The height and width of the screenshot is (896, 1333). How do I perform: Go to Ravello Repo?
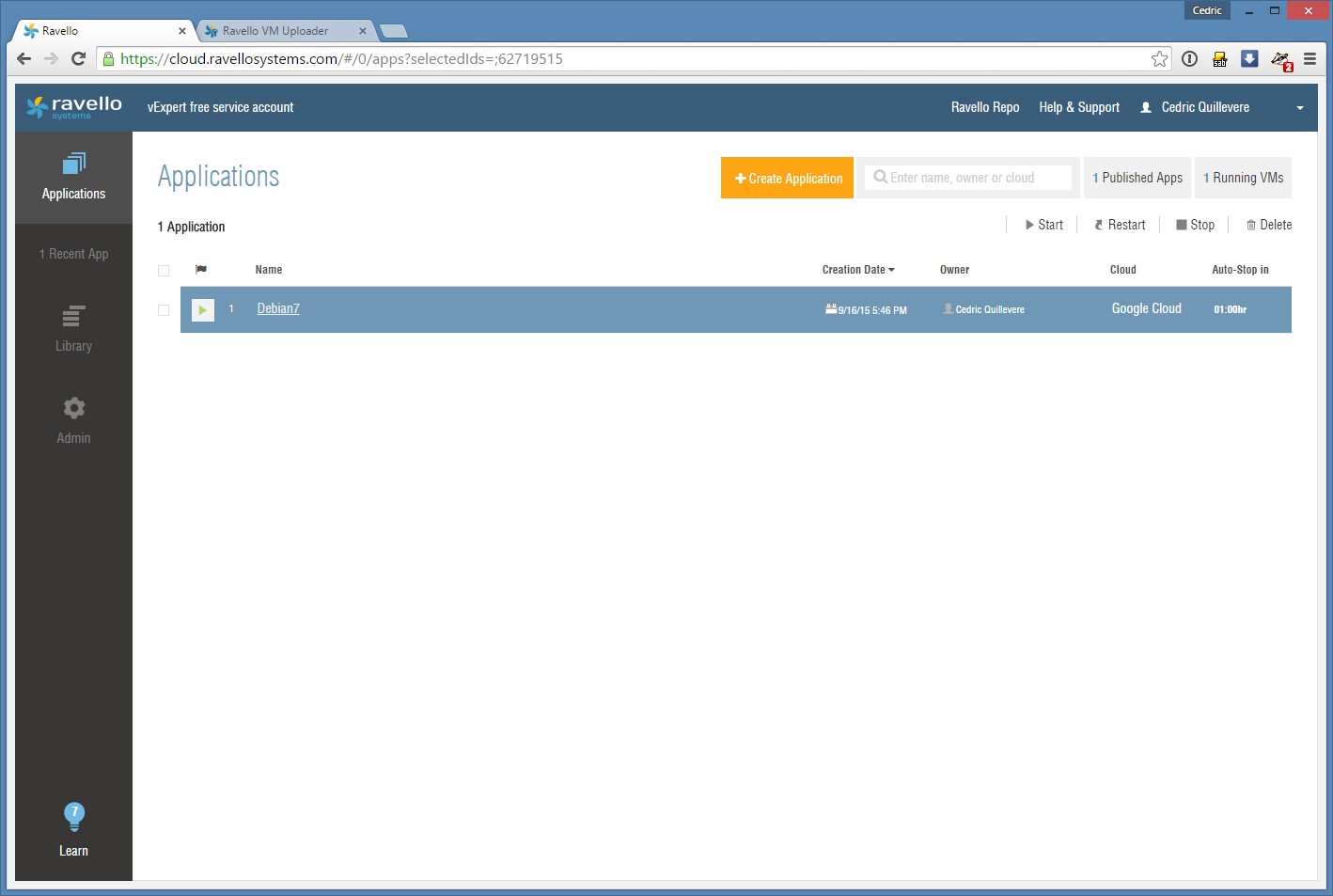click(984, 107)
